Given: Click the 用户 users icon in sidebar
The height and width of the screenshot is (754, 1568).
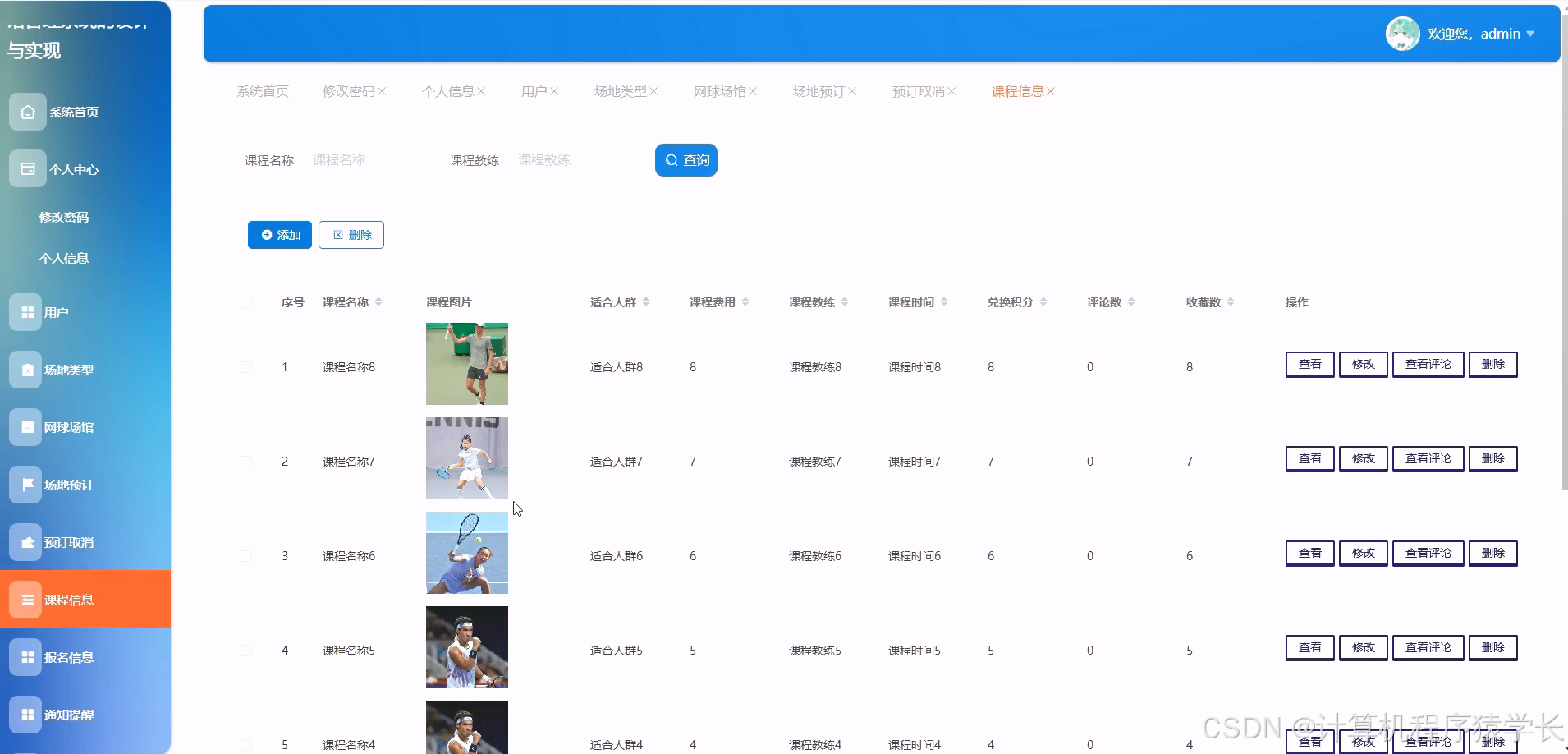Looking at the screenshot, I should pyautogui.click(x=27, y=311).
